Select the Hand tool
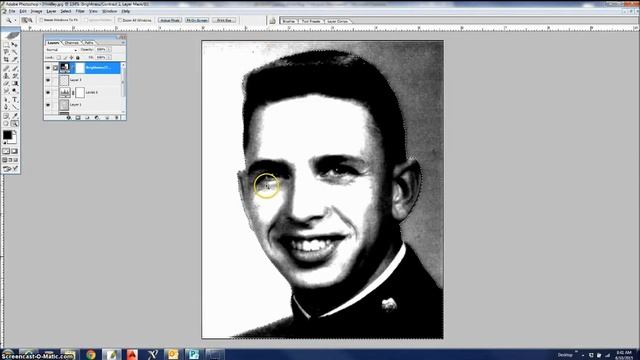Image resolution: width=640 pixels, height=360 pixels. (x=6, y=123)
